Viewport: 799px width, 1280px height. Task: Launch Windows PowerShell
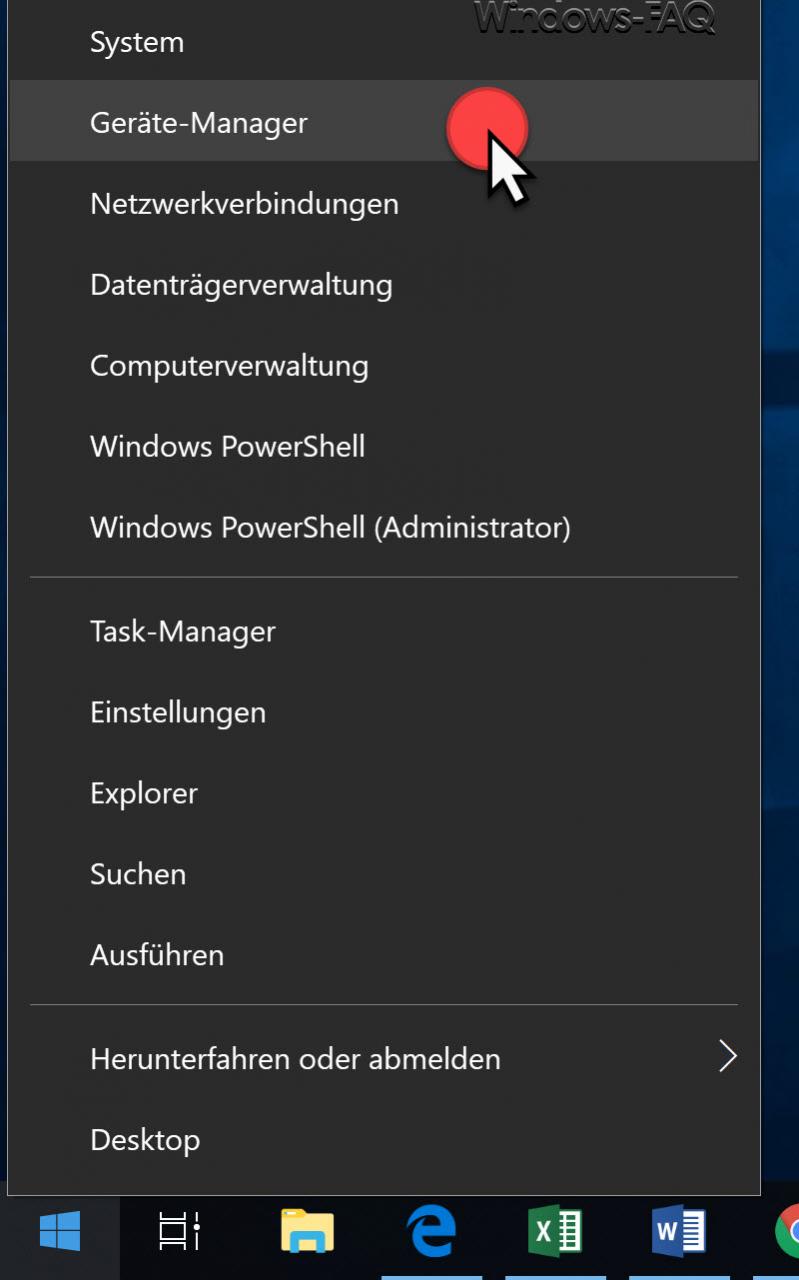[x=384, y=446]
